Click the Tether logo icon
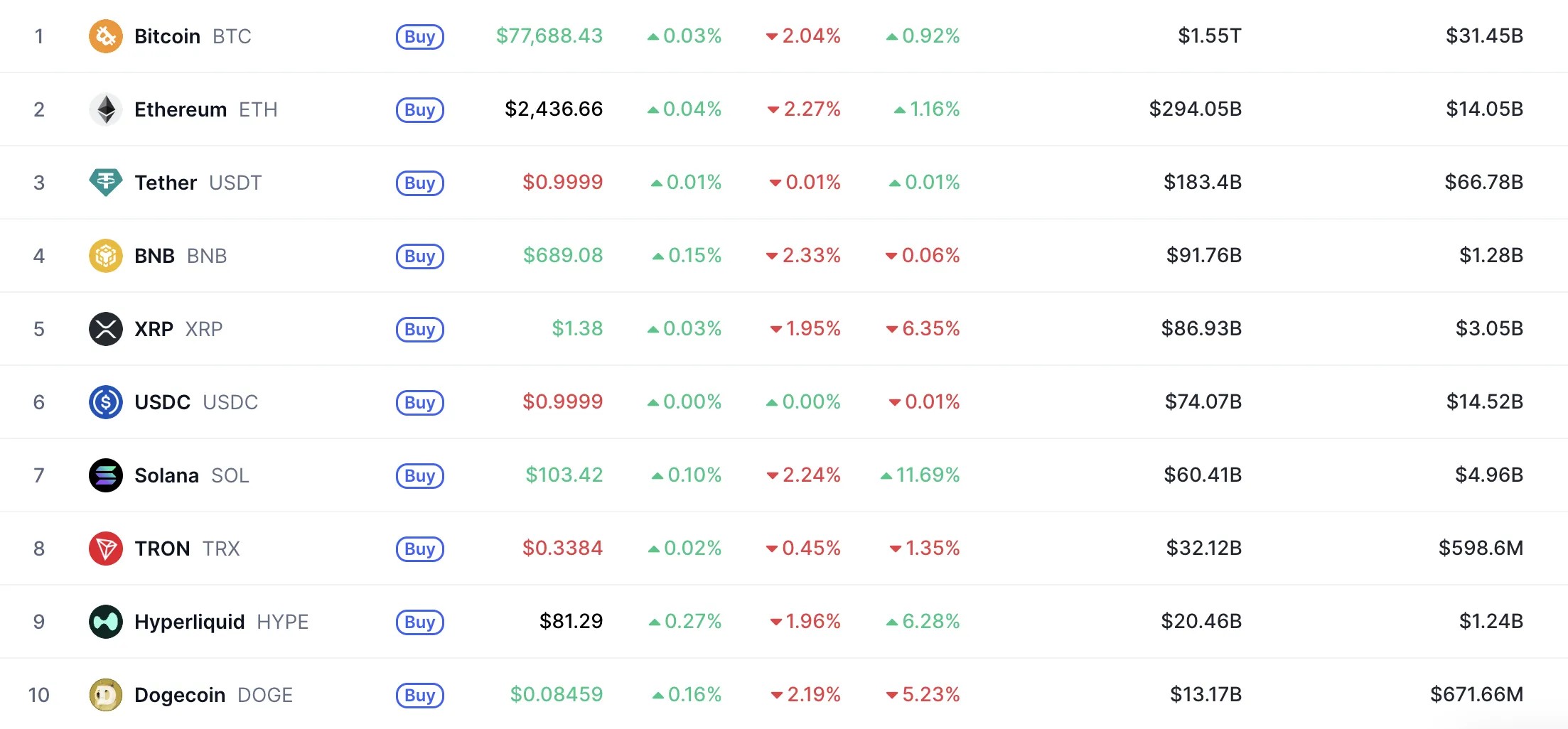The image size is (1568, 729). [105, 183]
